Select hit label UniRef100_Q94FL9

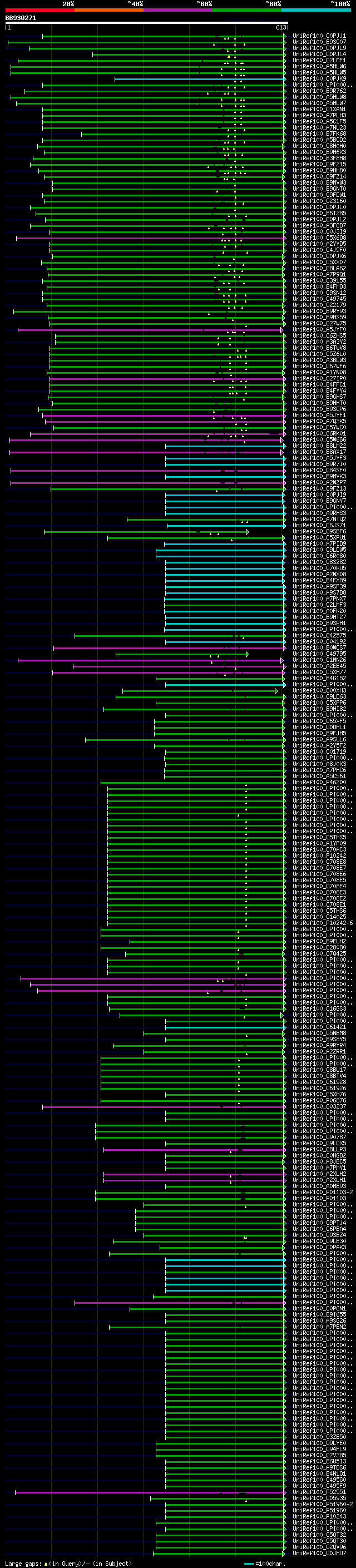(319, 1450)
